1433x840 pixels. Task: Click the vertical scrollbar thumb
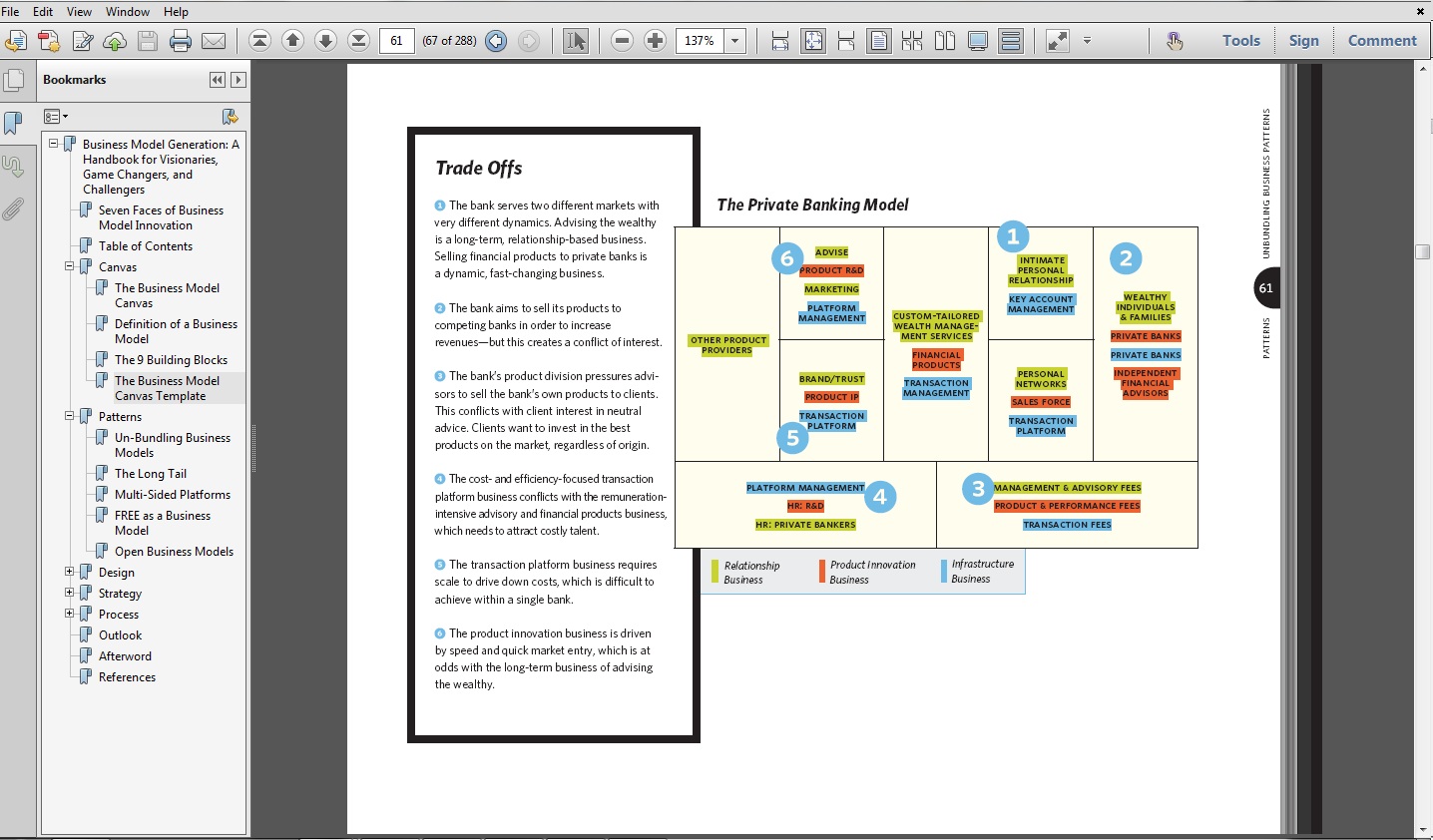tap(1423, 252)
